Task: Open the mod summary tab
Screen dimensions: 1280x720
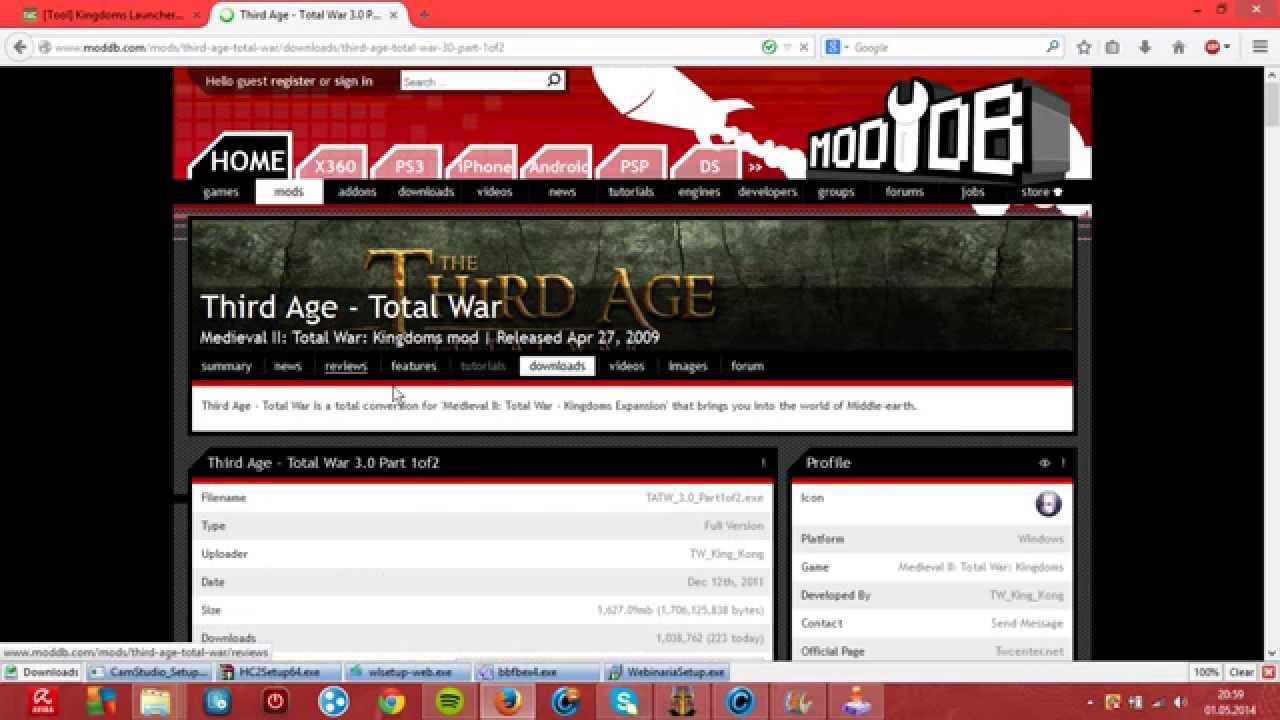Action: pos(226,366)
